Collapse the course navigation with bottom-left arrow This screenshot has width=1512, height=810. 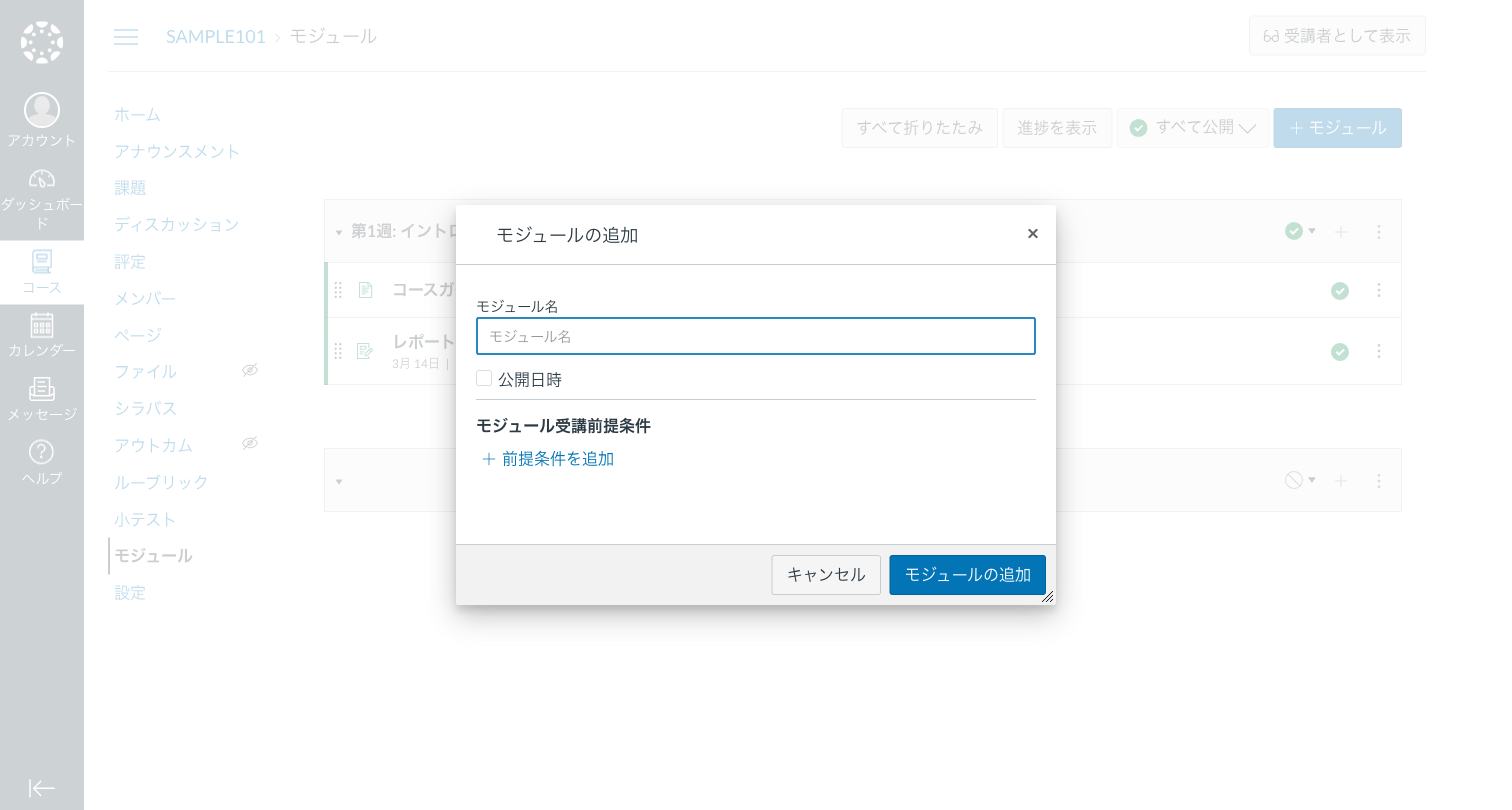point(42,788)
